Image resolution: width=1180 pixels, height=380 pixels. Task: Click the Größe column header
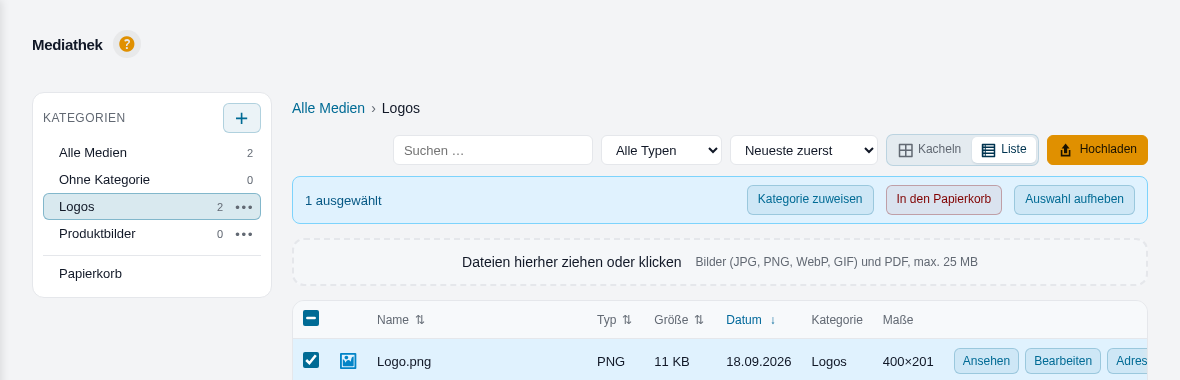point(671,320)
